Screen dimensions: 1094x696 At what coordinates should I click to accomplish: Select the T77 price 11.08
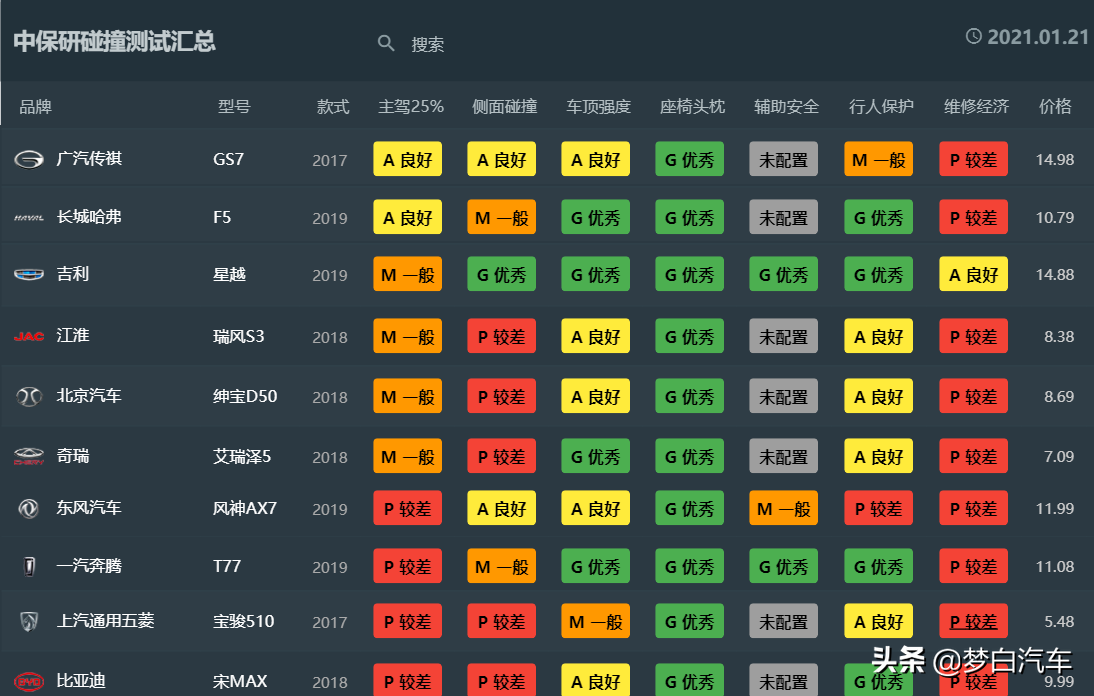click(x=1055, y=566)
